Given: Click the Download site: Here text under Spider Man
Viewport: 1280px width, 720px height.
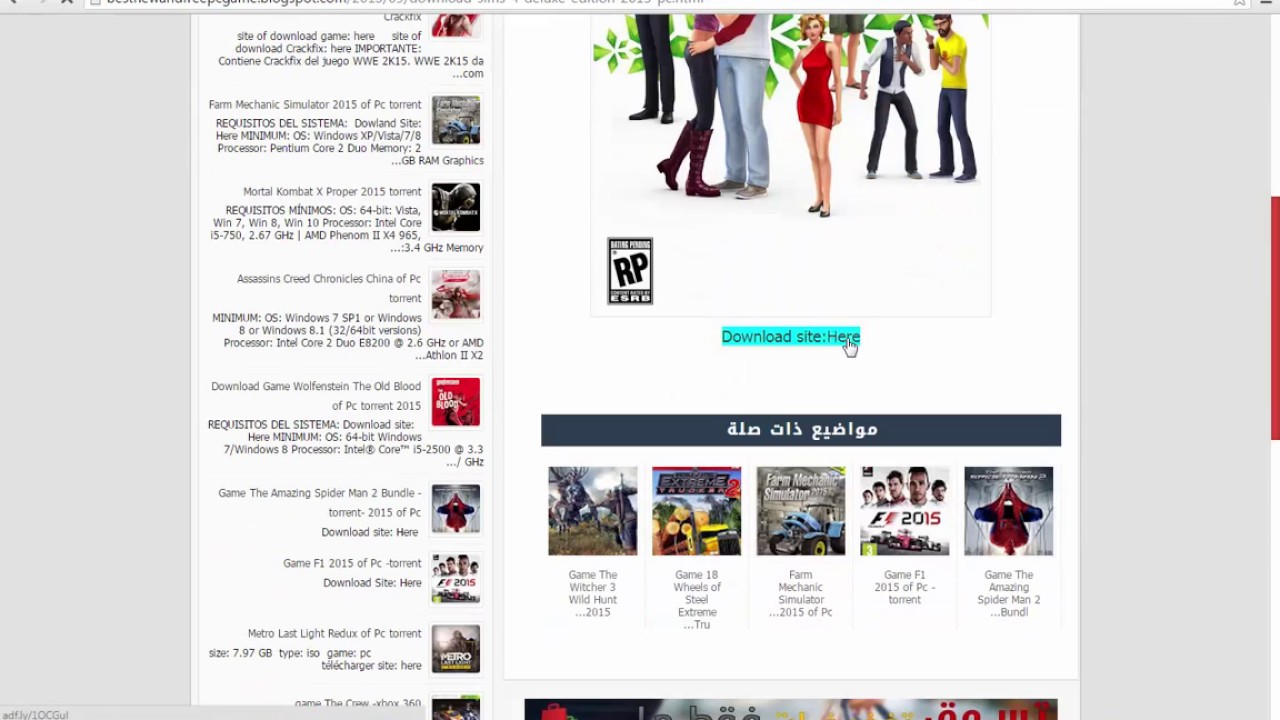Looking at the screenshot, I should coord(370,532).
